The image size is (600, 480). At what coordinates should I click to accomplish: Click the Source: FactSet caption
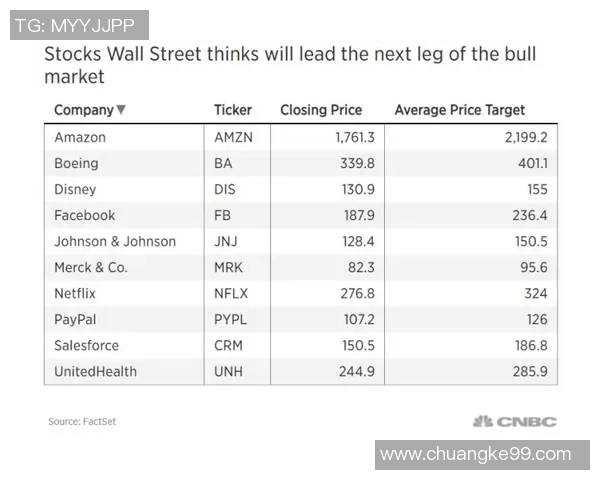82,421
